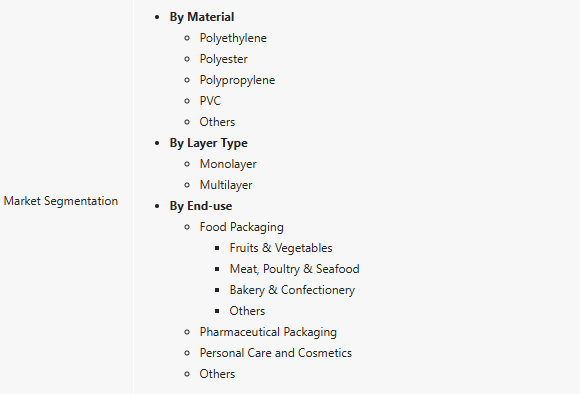Viewport: 580px width, 394px height.
Task: Click Pharmaceutical Packaging entry
Action: [268, 332]
